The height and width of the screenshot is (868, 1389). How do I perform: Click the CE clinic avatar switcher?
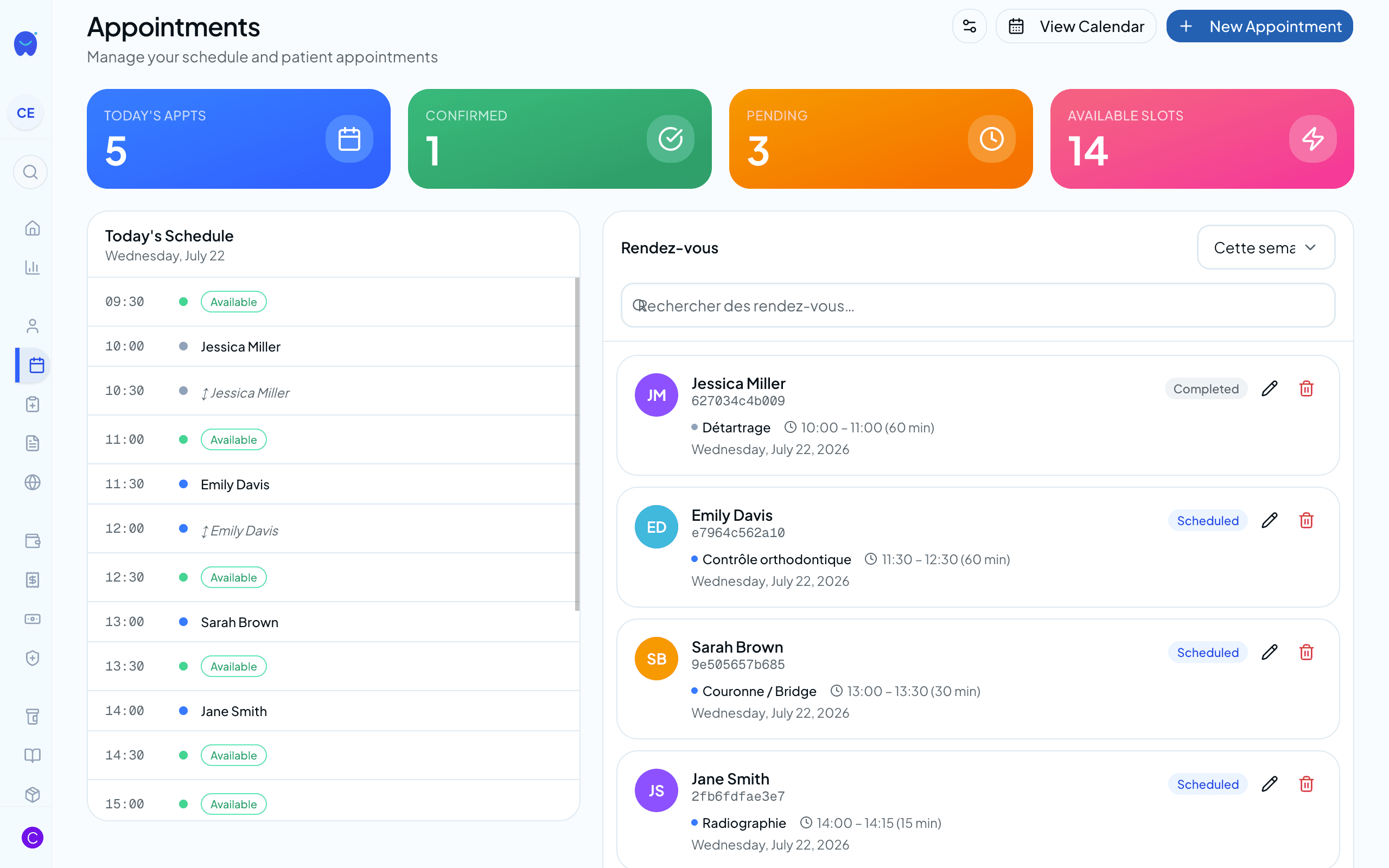[26, 113]
